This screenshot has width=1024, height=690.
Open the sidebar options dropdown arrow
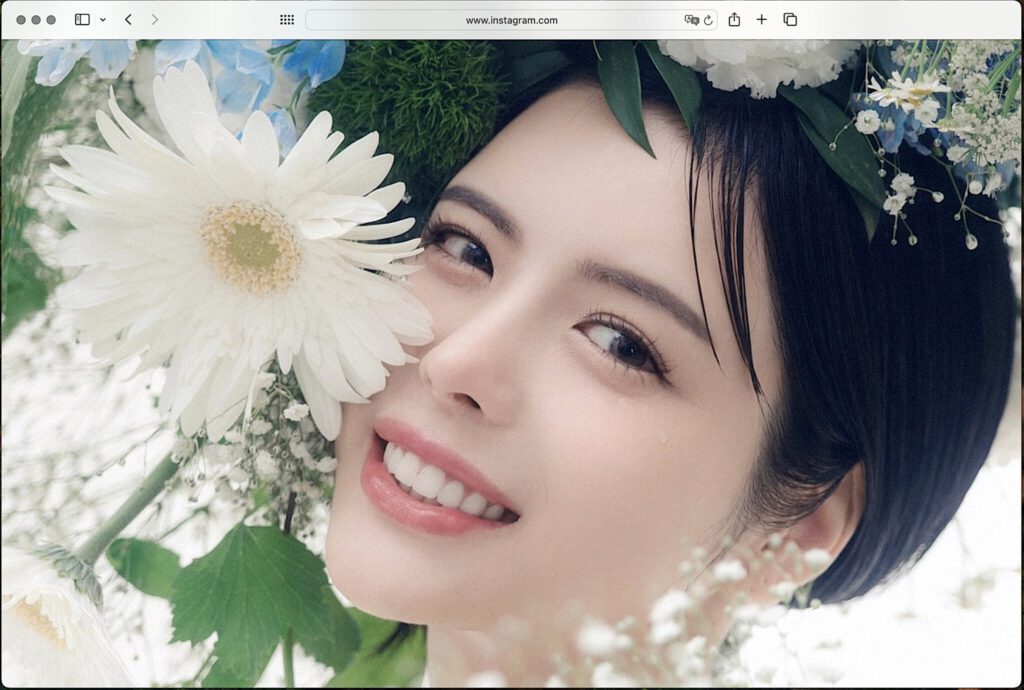pos(103,20)
